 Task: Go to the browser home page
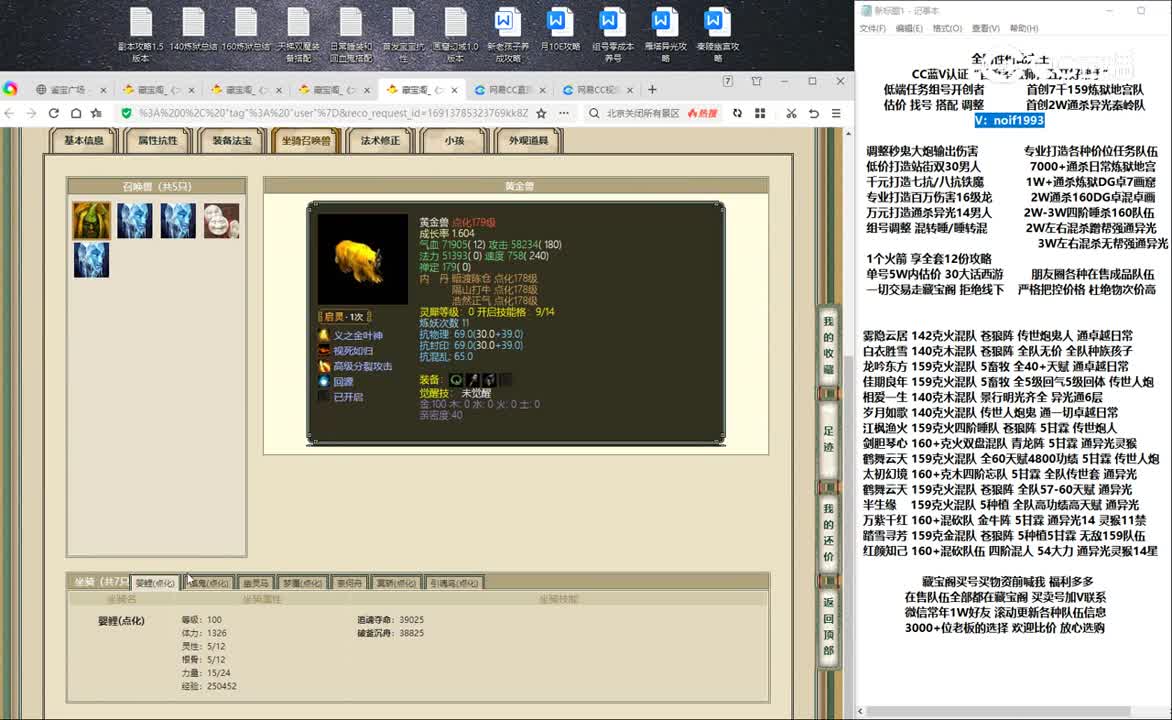tap(75, 114)
